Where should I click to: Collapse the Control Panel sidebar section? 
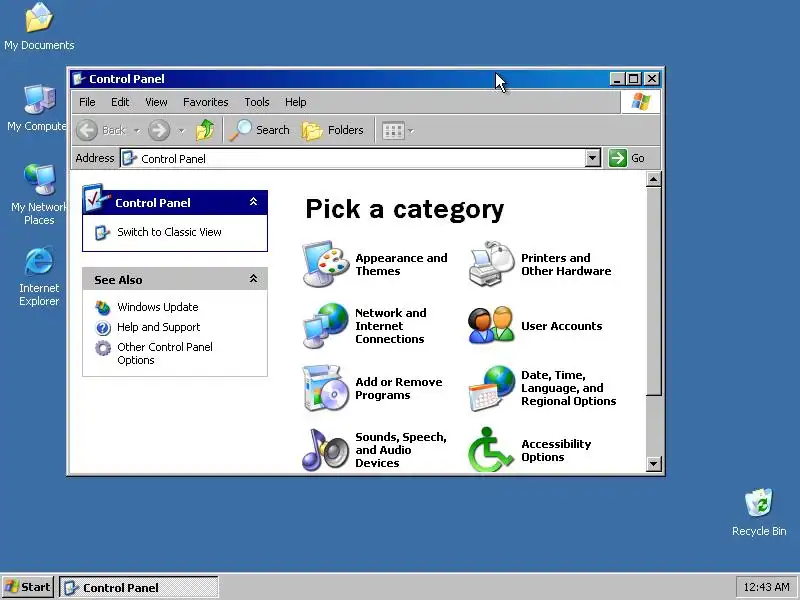[x=254, y=202]
